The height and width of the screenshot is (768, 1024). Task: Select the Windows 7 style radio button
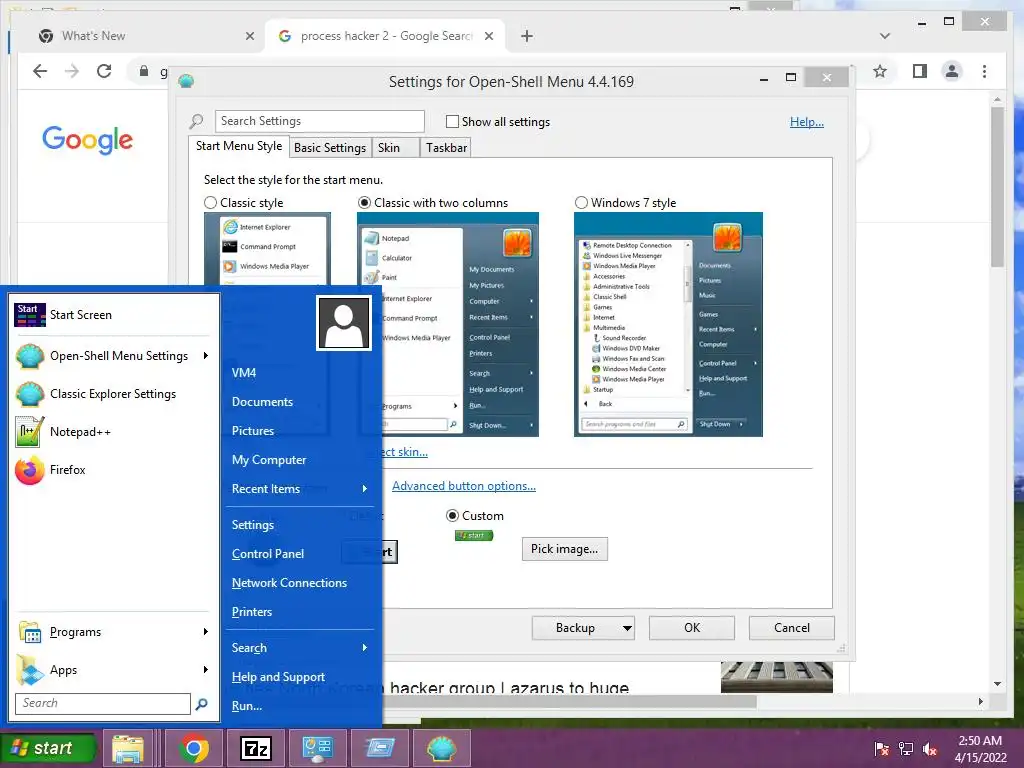coord(581,203)
